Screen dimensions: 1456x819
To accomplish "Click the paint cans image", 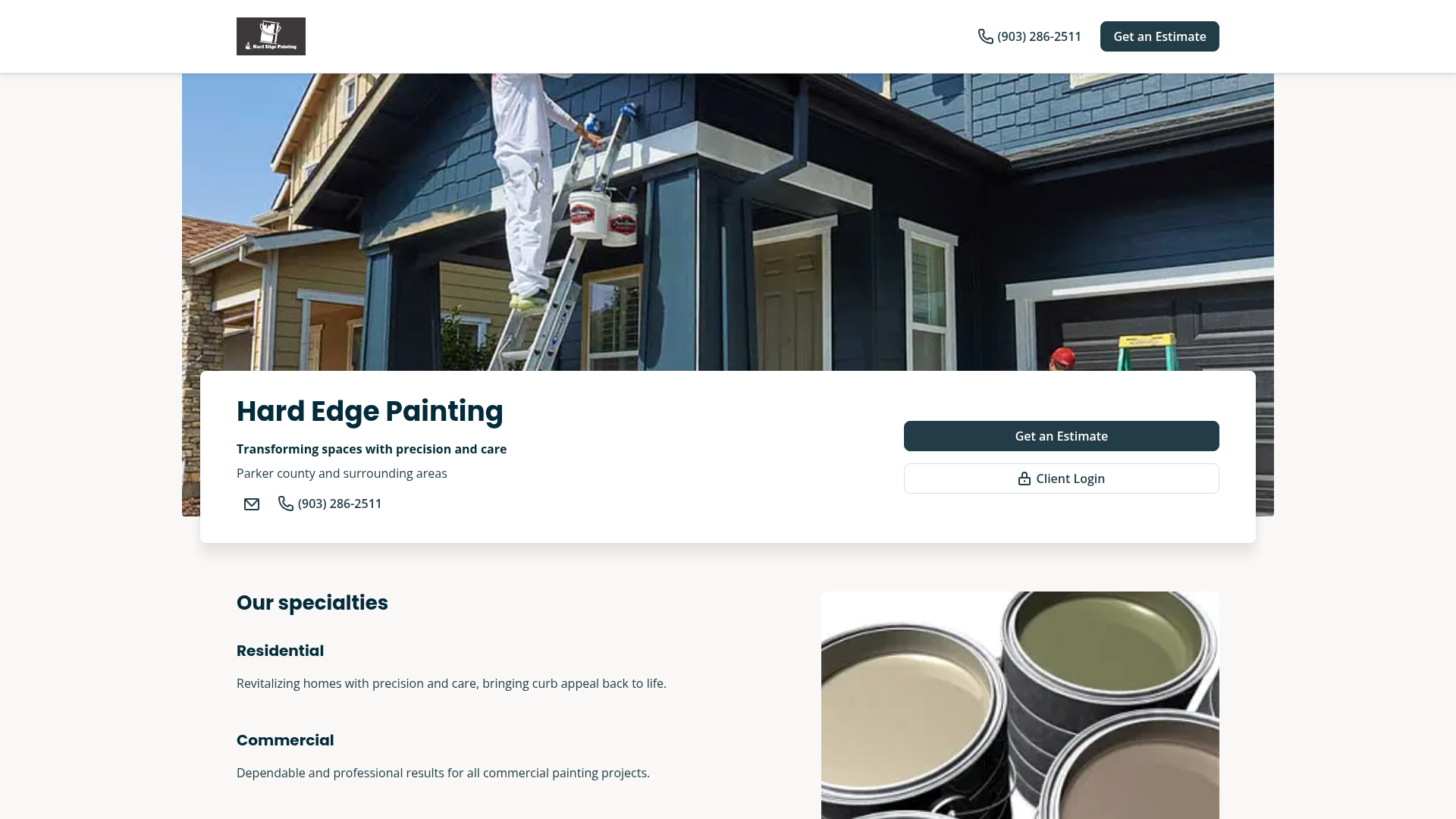I will pos(1020,705).
